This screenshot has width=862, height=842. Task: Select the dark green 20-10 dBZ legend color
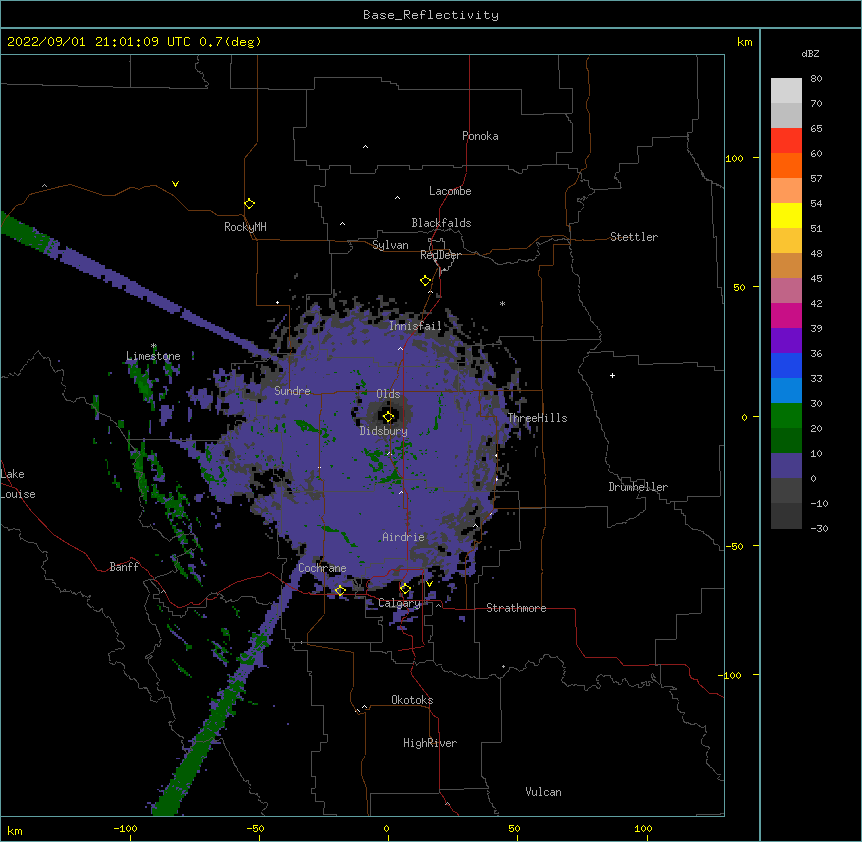[x=786, y=440]
